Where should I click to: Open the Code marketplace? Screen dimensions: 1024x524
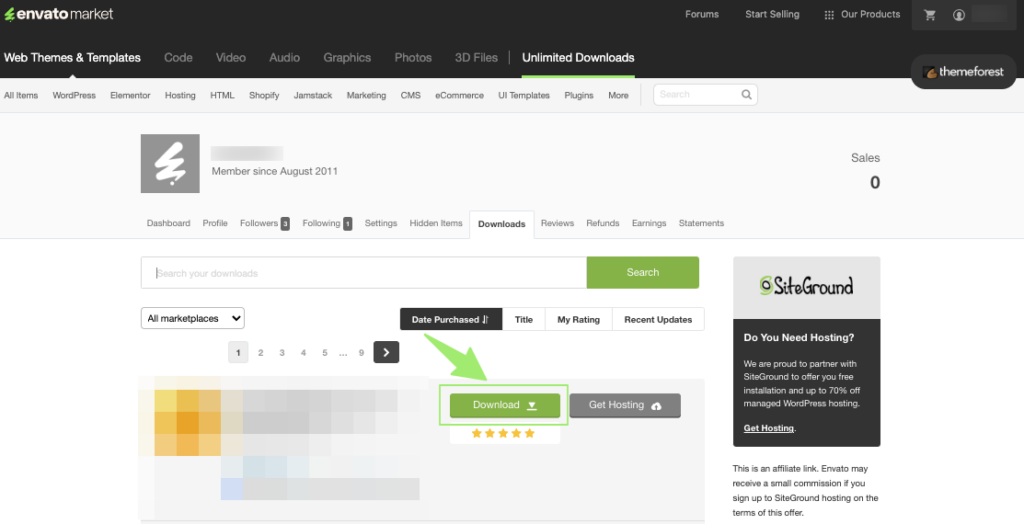click(x=178, y=57)
